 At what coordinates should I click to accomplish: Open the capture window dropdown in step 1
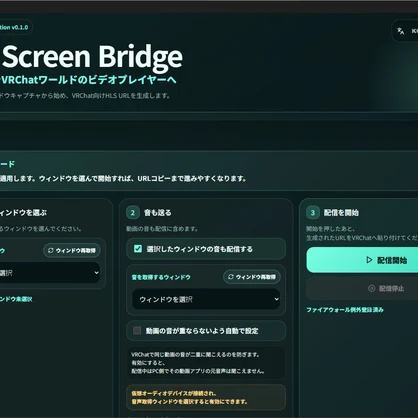tap(49, 273)
